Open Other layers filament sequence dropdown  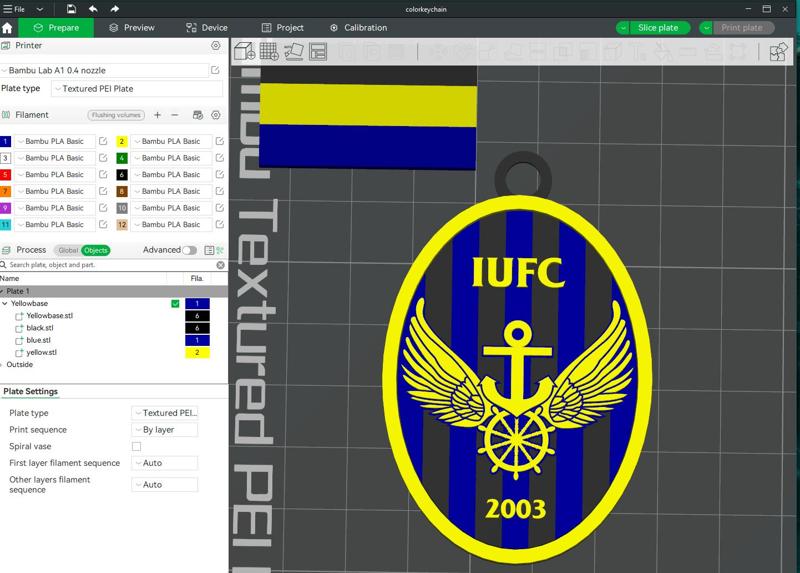tap(164, 484)
